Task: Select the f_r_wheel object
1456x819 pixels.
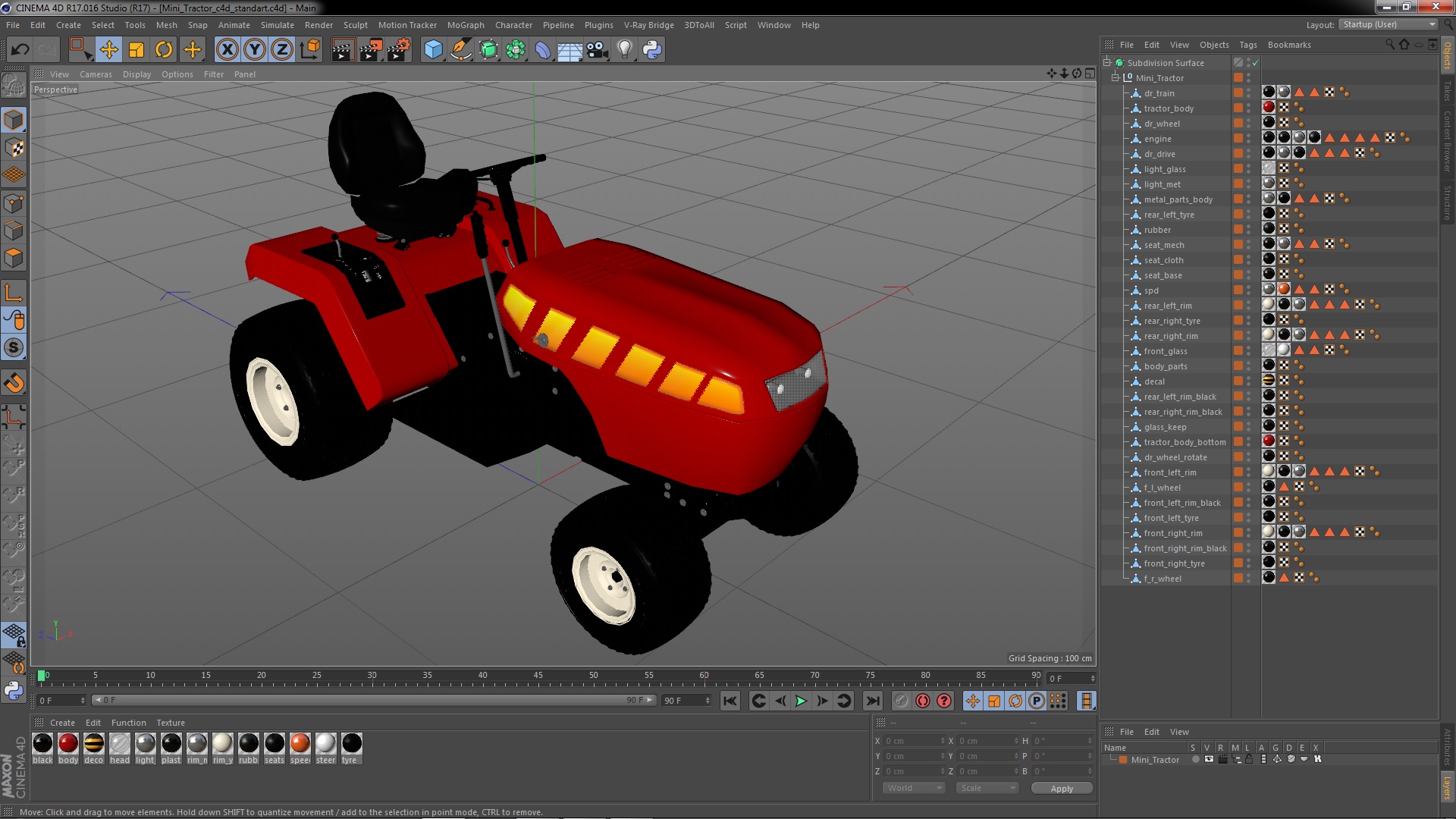Action: coord(1163,579)
